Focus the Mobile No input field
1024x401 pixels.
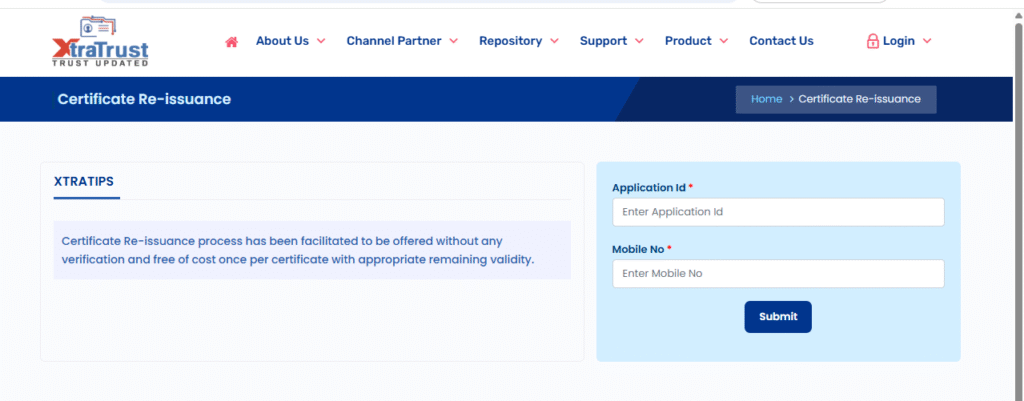click(x=778, y=274)
